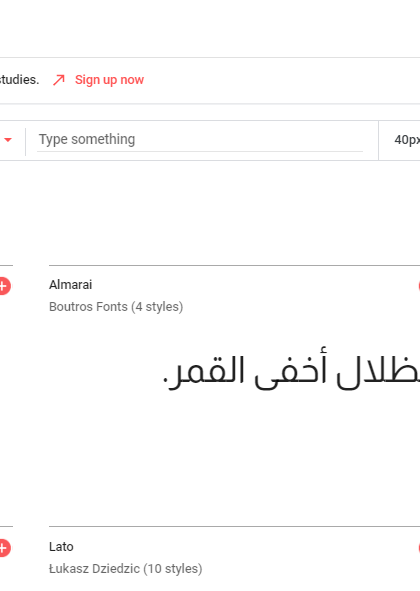Click the divider line above the Lato card

tap(235, 526)
